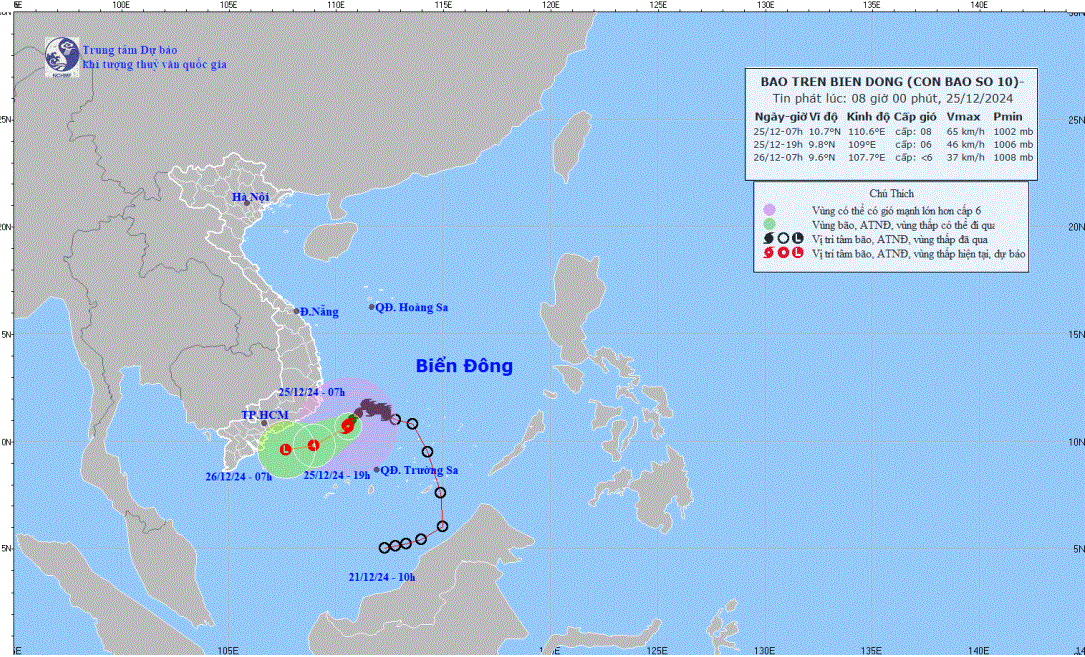This screenshot has height=657, width=1085.
Task: Click the '9.8°N' latitude cell
Action: tap(821, 145)
